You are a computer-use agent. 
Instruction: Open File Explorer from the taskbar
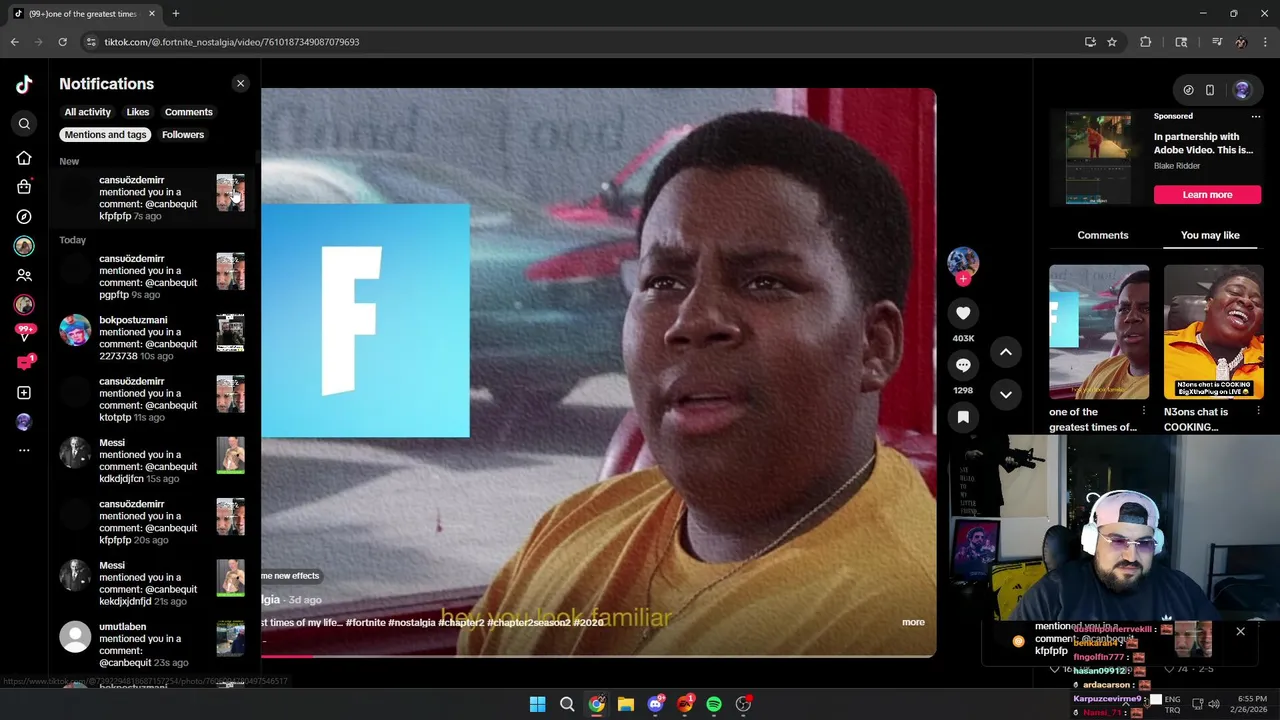(626, 704)
